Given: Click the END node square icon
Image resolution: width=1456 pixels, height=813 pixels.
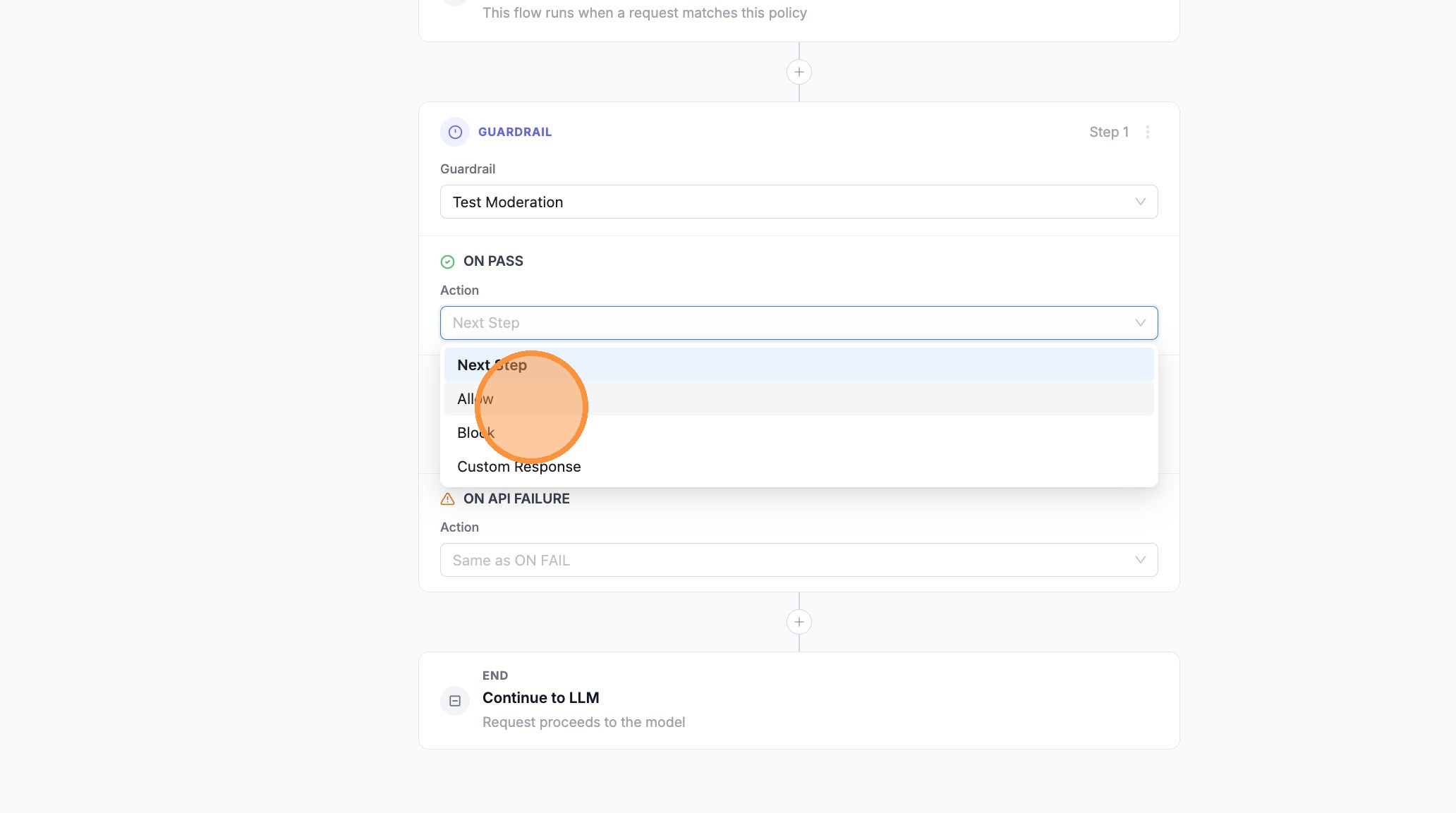Looking at the screenshot, I should click(x=455, y=701).
